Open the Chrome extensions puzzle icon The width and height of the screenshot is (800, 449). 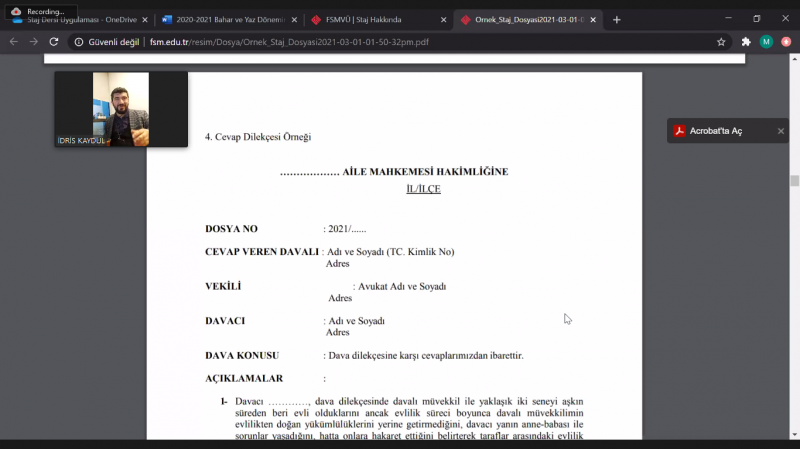[x=746, y=42]
